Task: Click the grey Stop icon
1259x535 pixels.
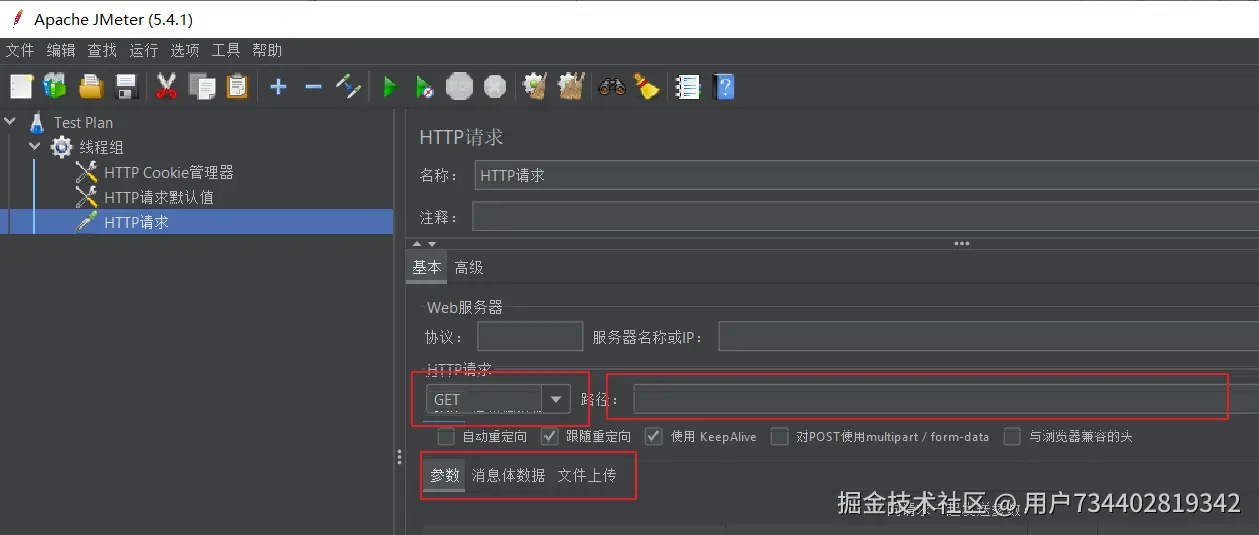Action: (459, 87)
